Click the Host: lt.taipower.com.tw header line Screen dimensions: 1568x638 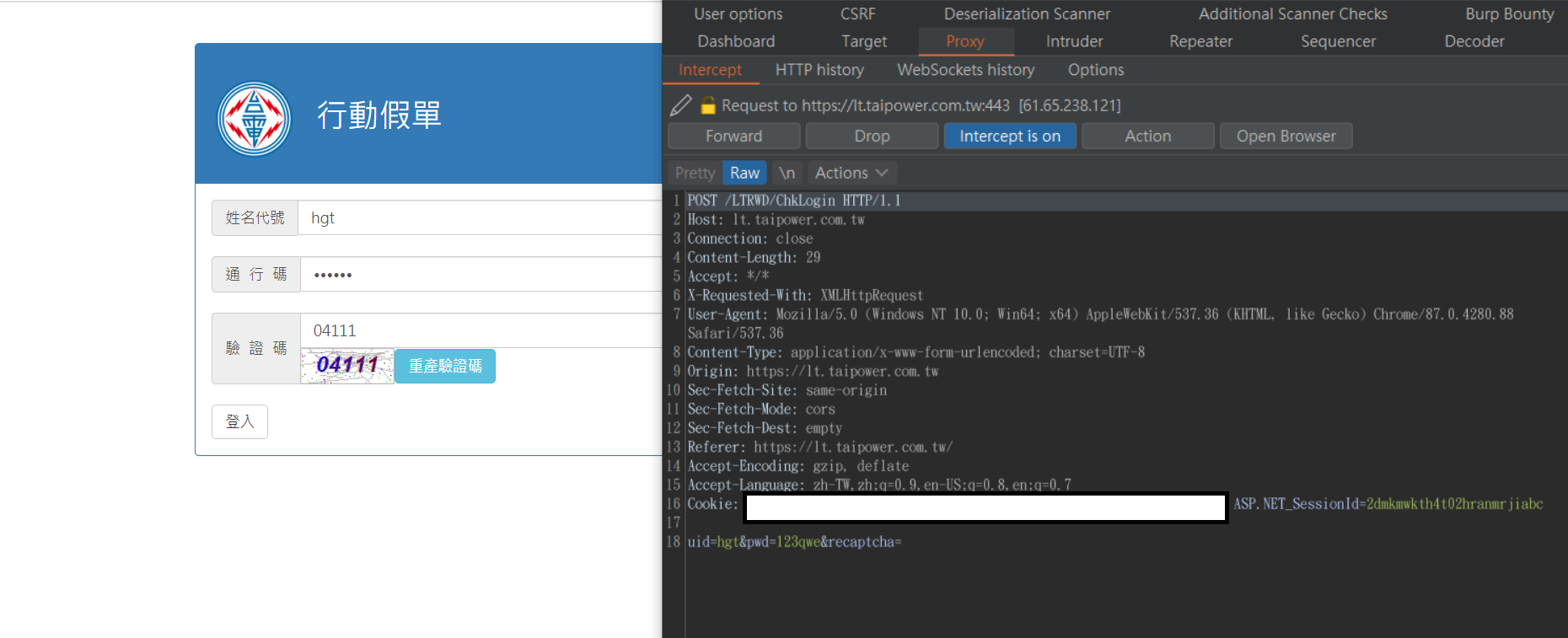pos(776,220)
